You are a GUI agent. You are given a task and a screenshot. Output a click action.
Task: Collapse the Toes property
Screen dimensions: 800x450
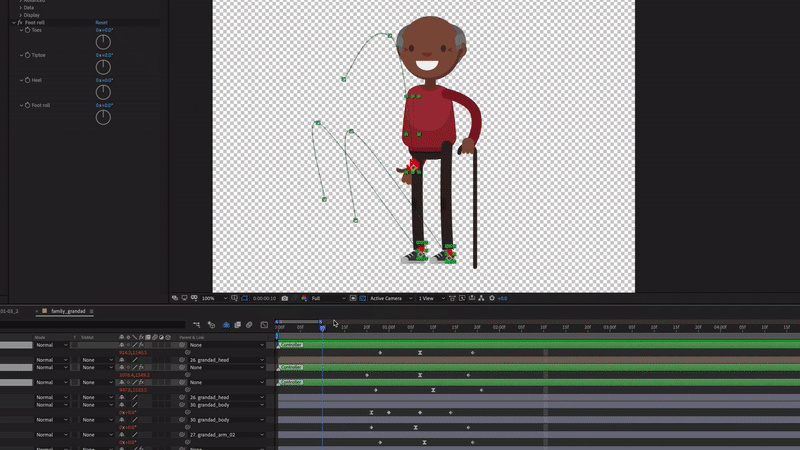coord(21,30)
